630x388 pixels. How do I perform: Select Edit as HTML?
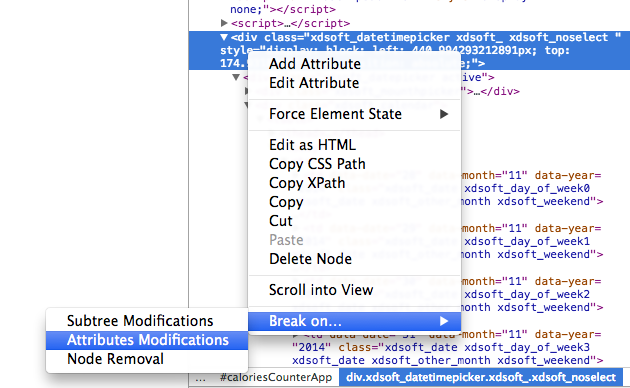(312, 145)
